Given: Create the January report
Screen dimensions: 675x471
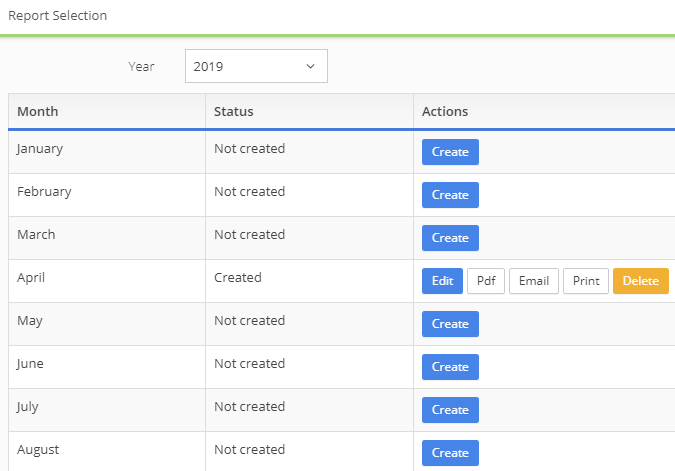Looking at the screenshot, I should coord(450,152).
